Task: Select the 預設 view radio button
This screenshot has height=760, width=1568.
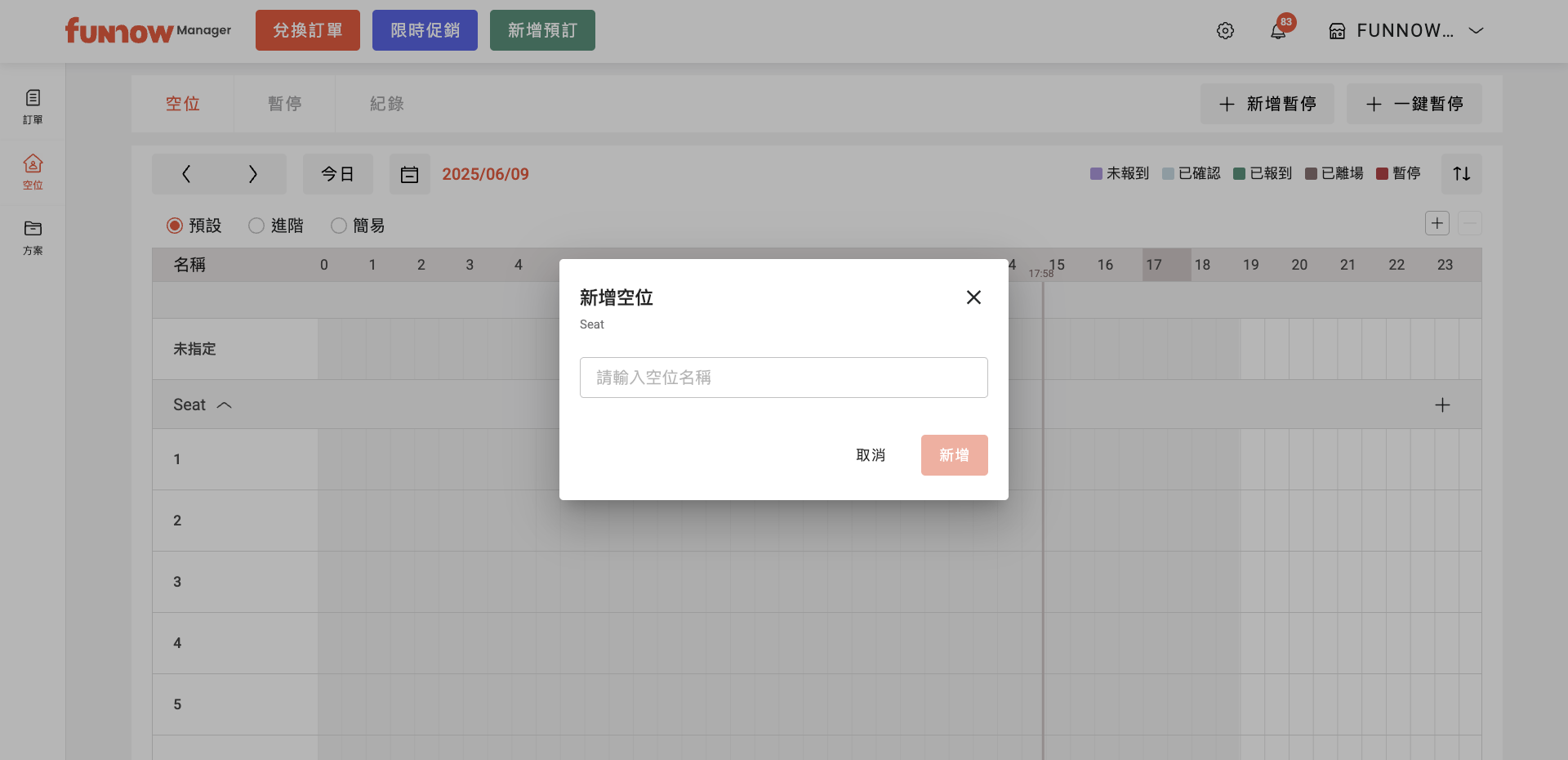Action: pyautogui.click(x=175, y=226)
